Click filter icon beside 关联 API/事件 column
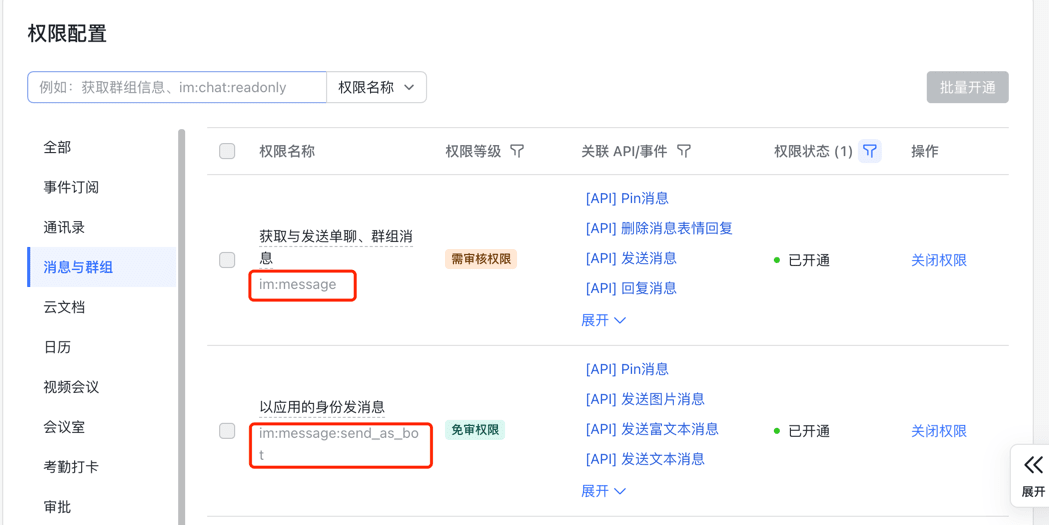Viewport: 1049px width, 525px height. (x=684, y=151)
